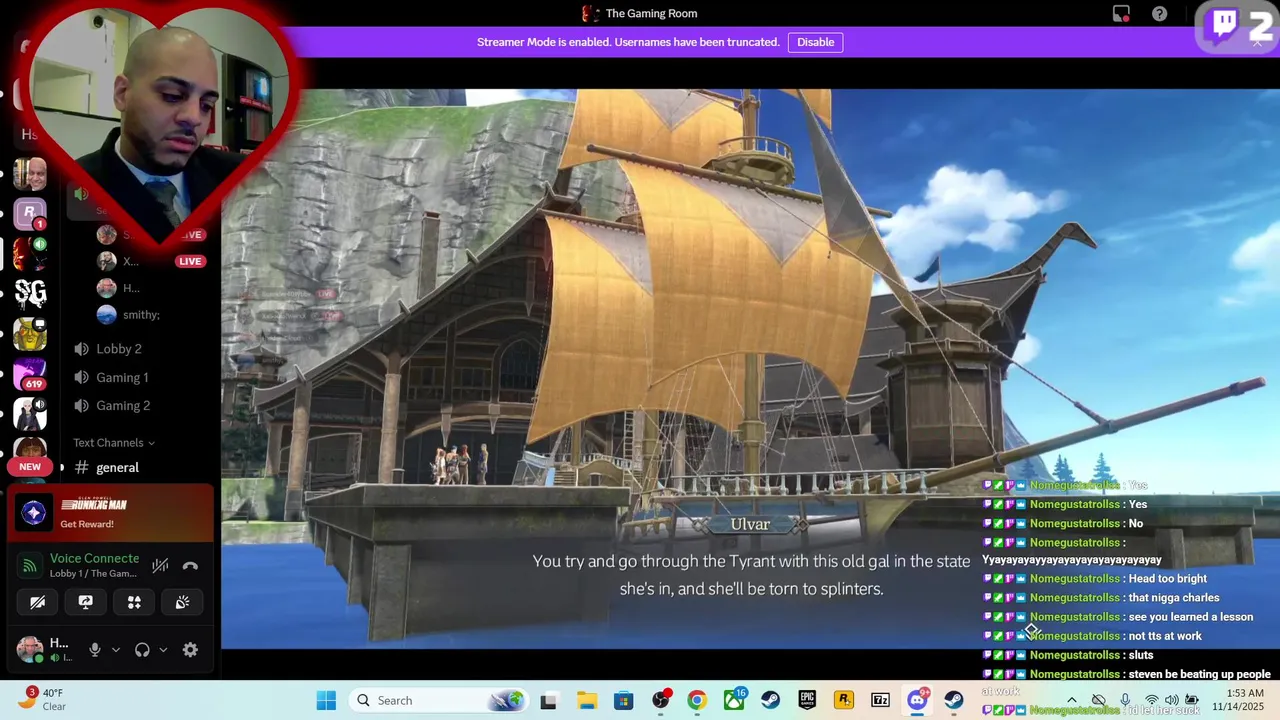
Task: Click the NEW unread mentions pill
Action: click(30, 467)
